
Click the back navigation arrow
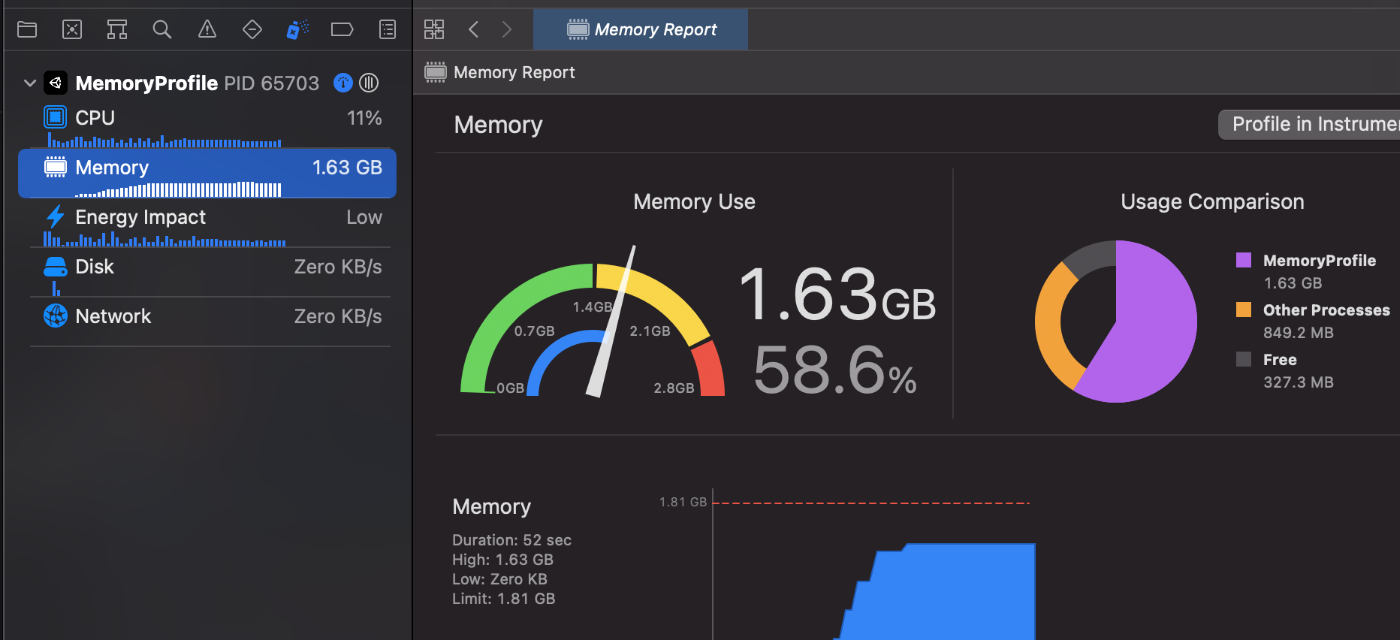click(473, 29)
